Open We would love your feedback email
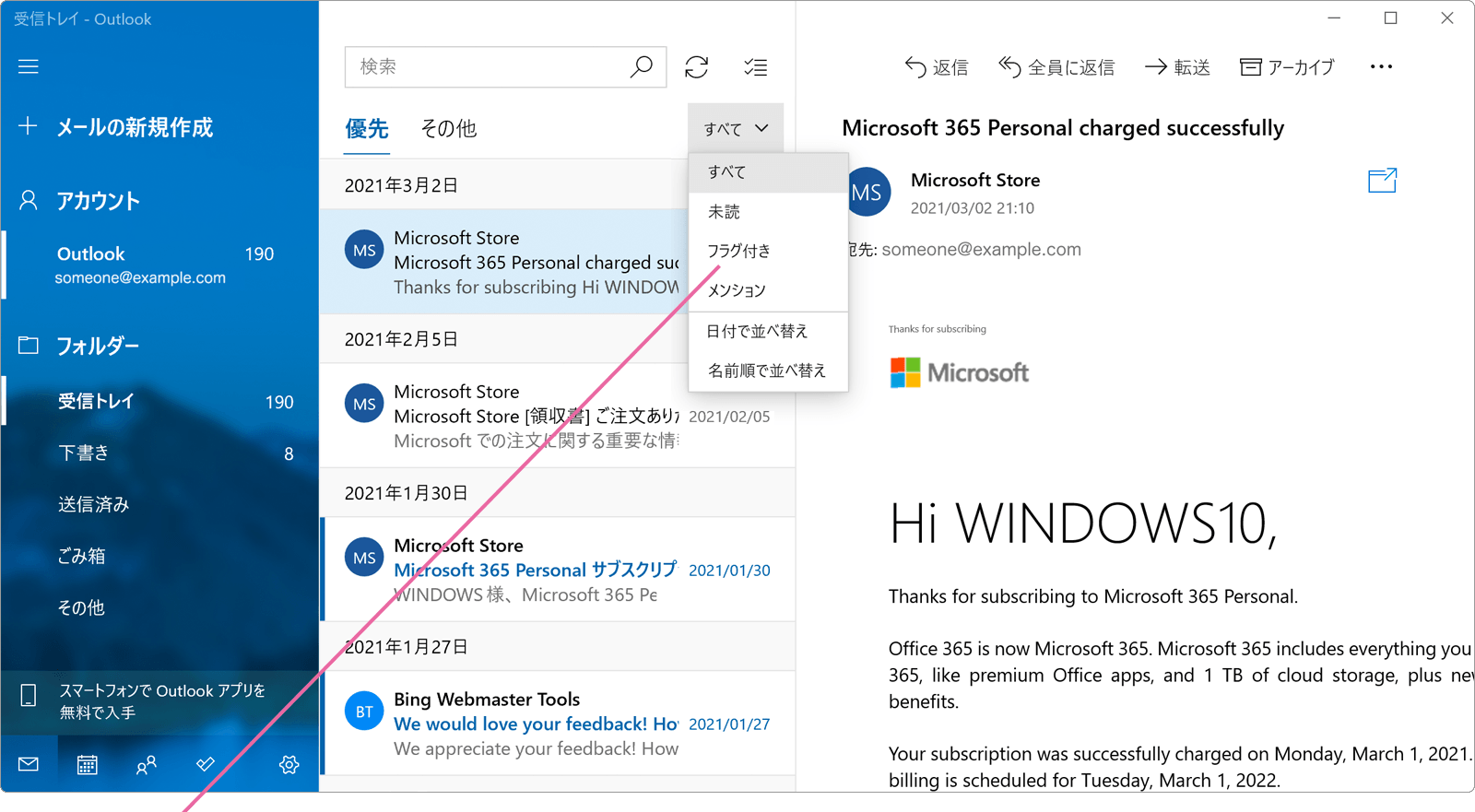This screenshot has width=1475, height=812. point(557,723)
